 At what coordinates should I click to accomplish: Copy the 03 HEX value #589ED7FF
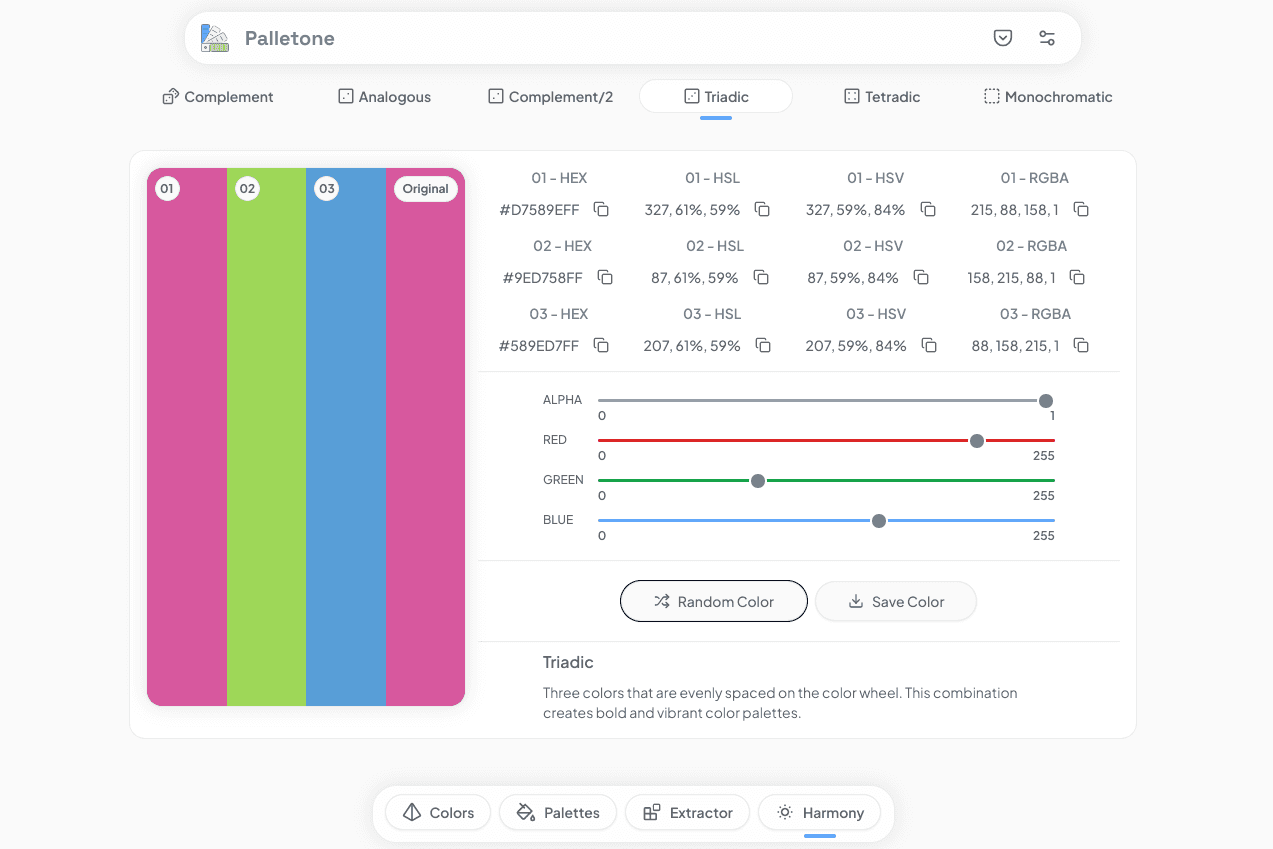tap(601, 346)
